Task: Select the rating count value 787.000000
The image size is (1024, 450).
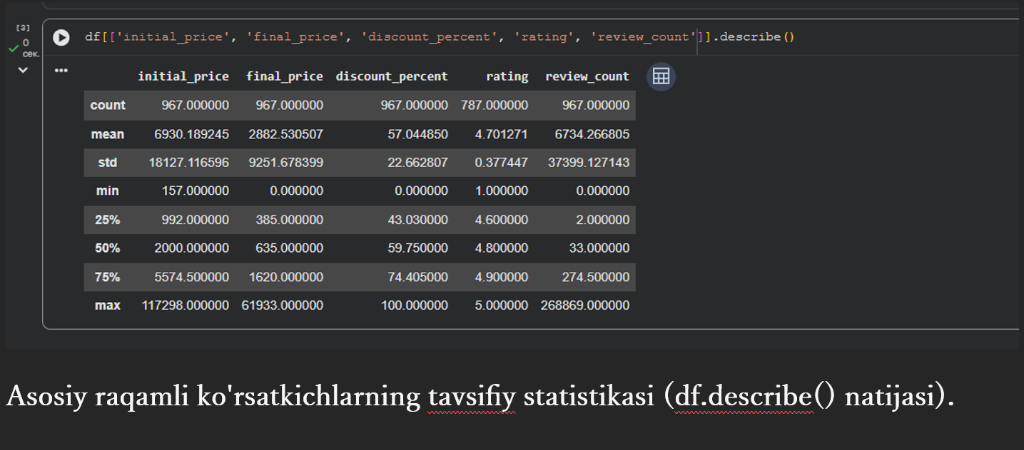Action: pos(494,105)
